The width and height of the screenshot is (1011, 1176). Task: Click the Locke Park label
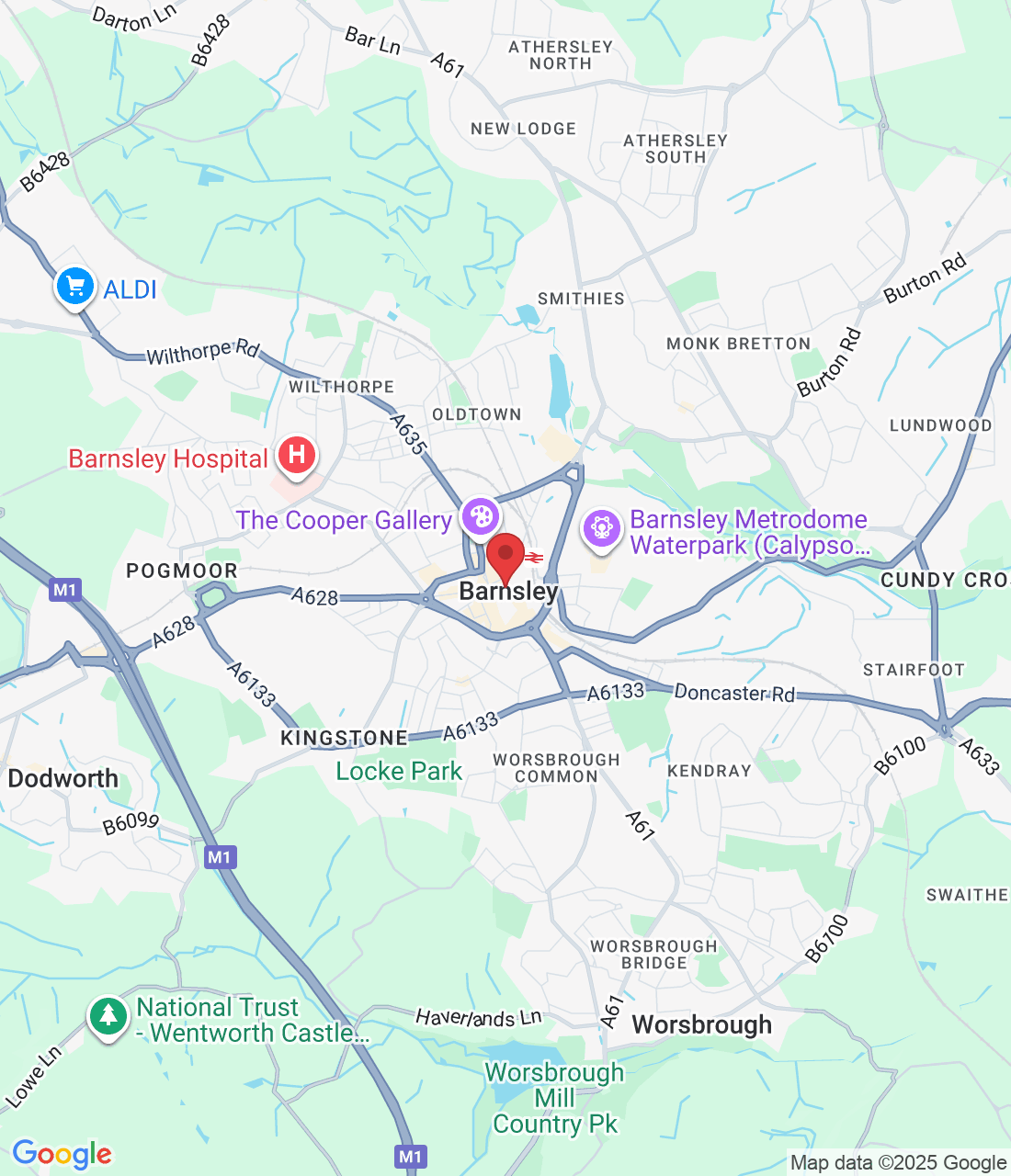click(x=399, y=771)
